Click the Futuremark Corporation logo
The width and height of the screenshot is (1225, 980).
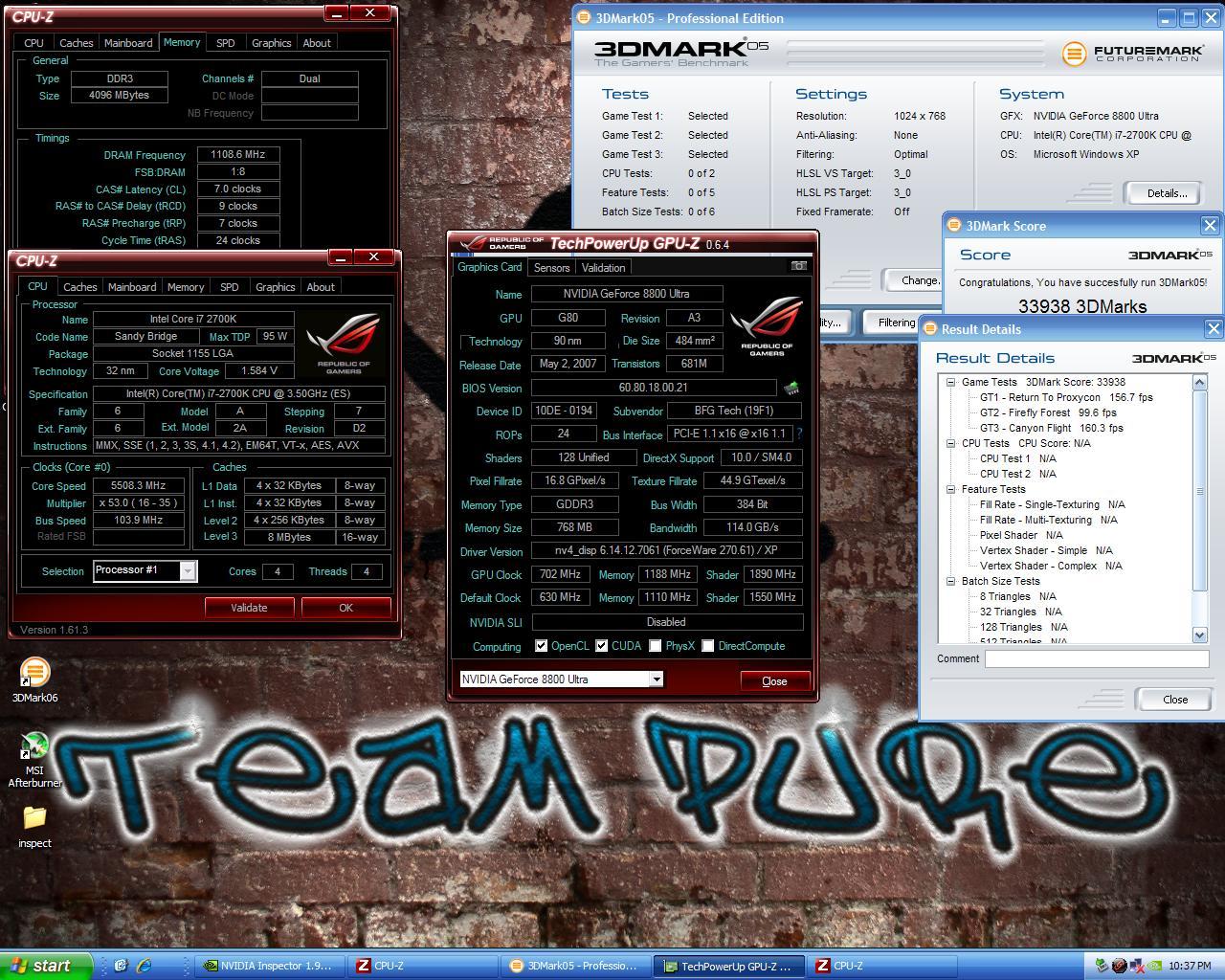[x=1132, y=53]
